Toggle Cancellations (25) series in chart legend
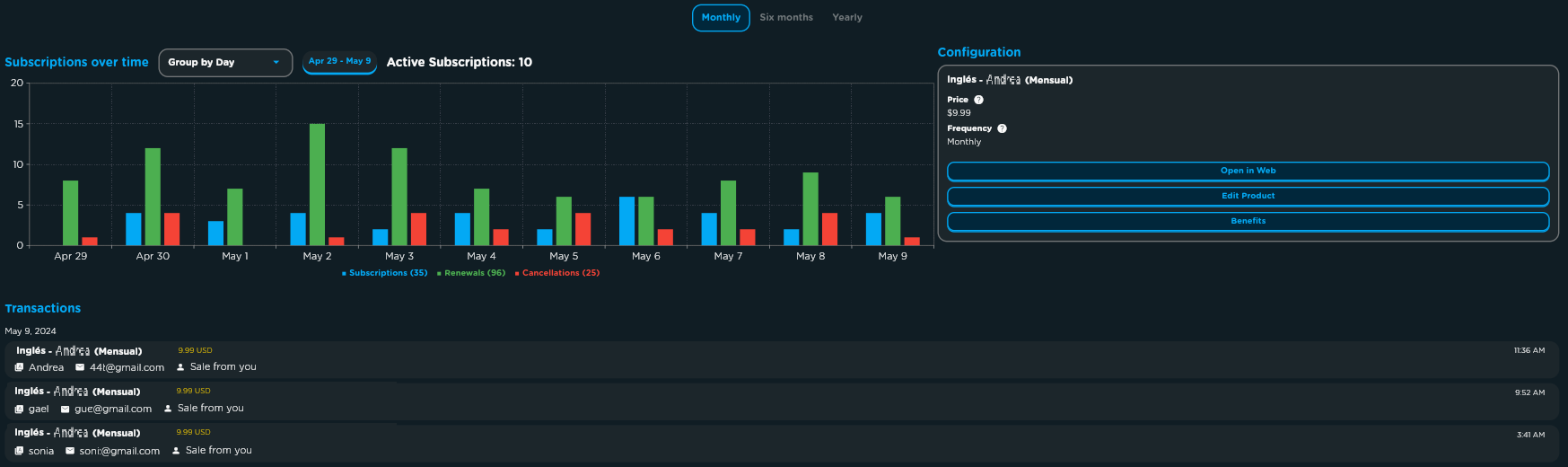 557,273
